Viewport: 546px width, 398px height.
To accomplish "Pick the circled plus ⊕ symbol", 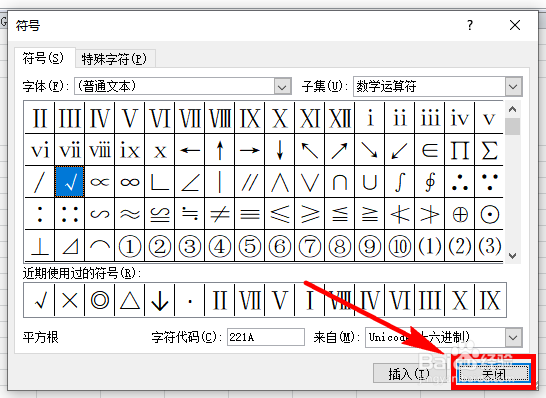I will 459,214.
